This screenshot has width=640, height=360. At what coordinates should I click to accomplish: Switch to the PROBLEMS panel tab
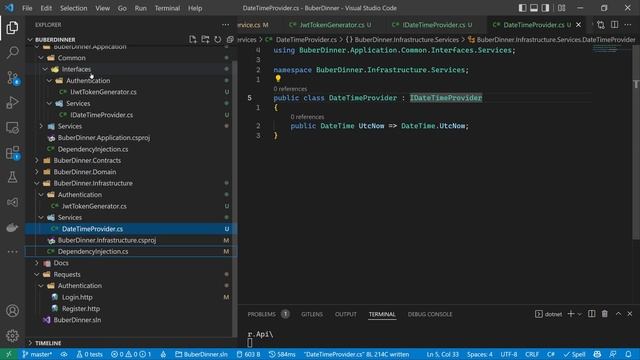(261, 314)
